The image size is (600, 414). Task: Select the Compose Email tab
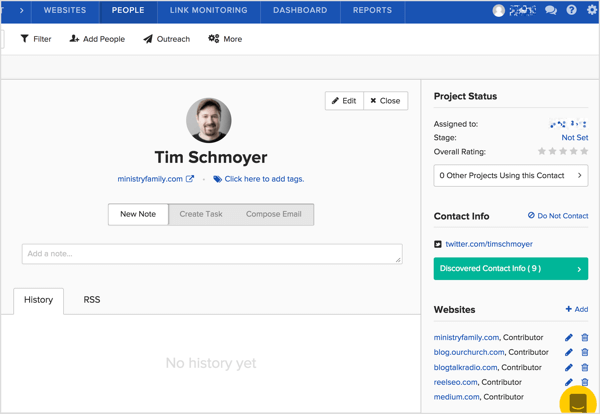pyautogui.click(x=274, y=214)
